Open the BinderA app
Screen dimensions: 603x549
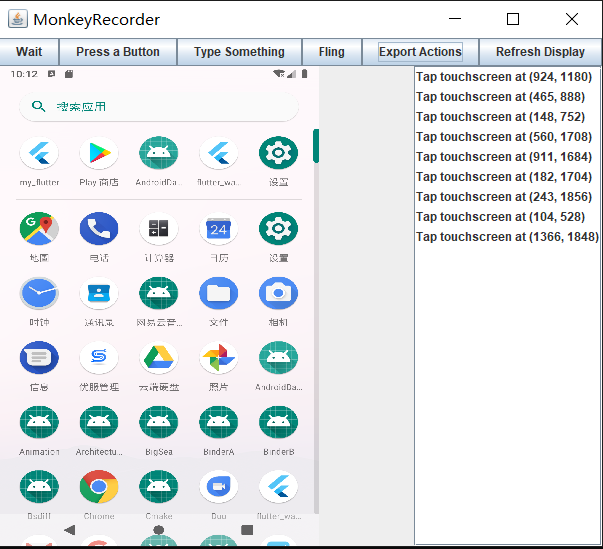coord(218,423)
